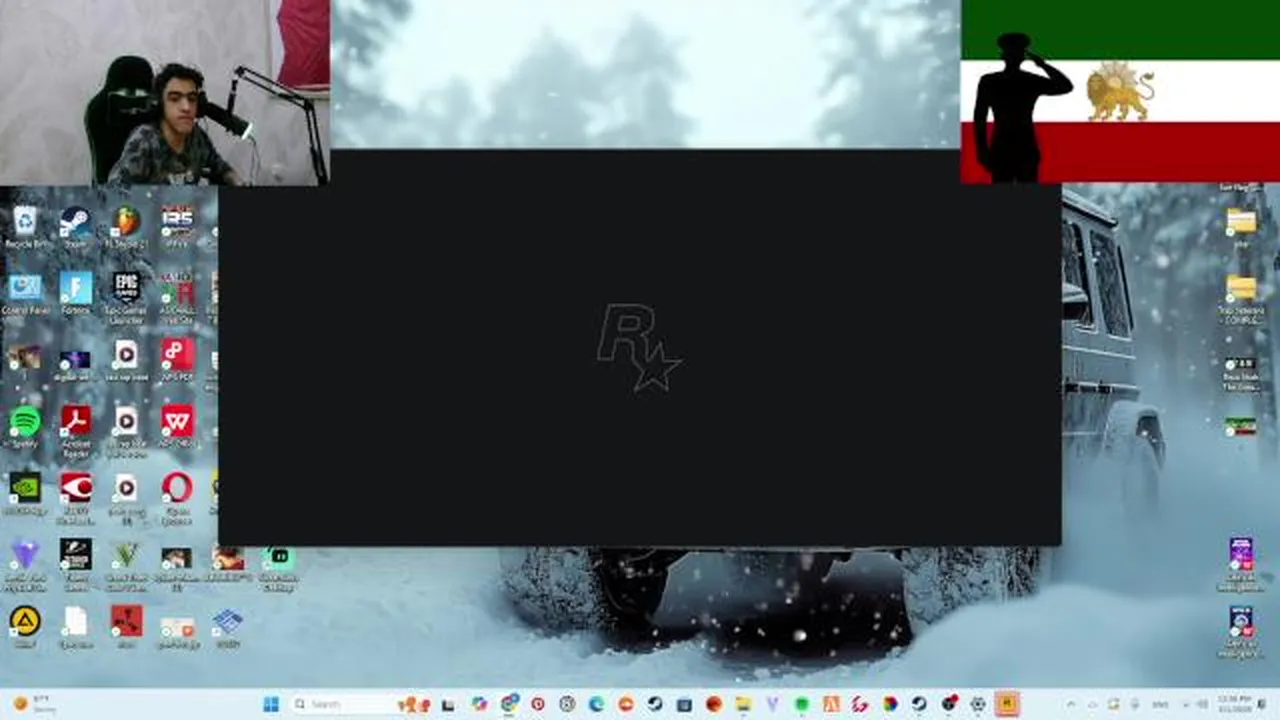The width and height of the screenshot is (1280, 720).
Task: Open the Control Panel desktop shortcut
Action: (x=25, y=294)
